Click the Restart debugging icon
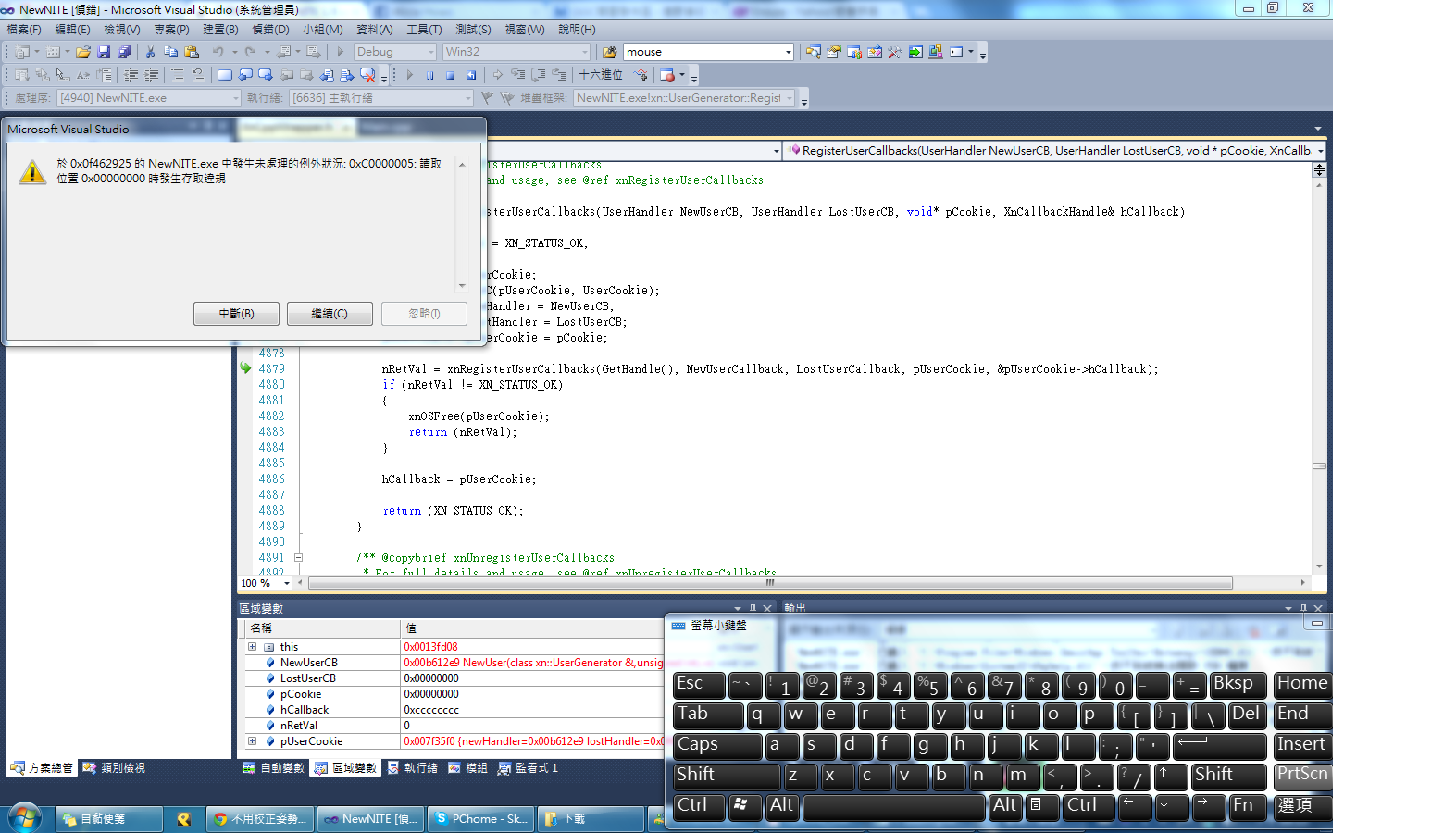Viewport: 1456px width, 833px height. (470, 75)
